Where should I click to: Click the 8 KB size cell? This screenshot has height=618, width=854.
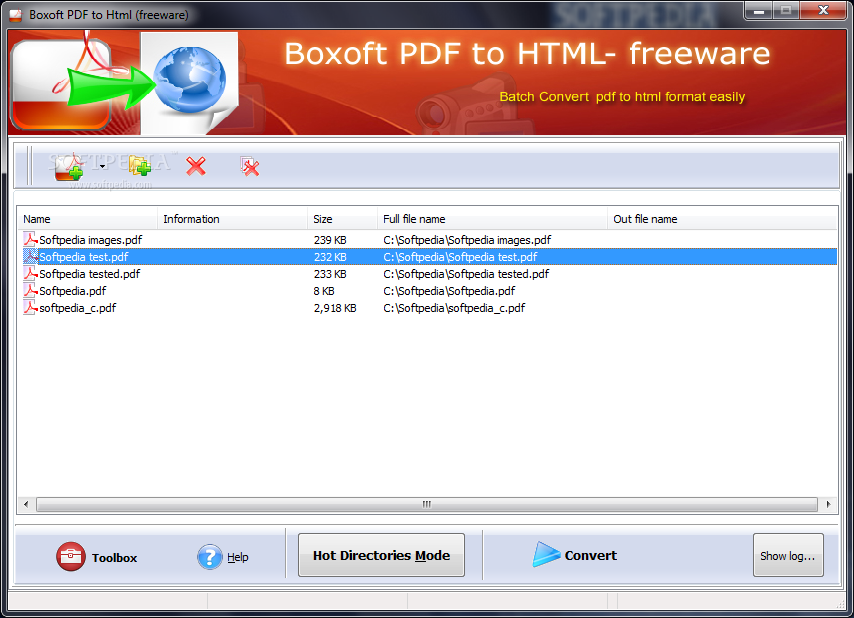[x=324, y=291]
